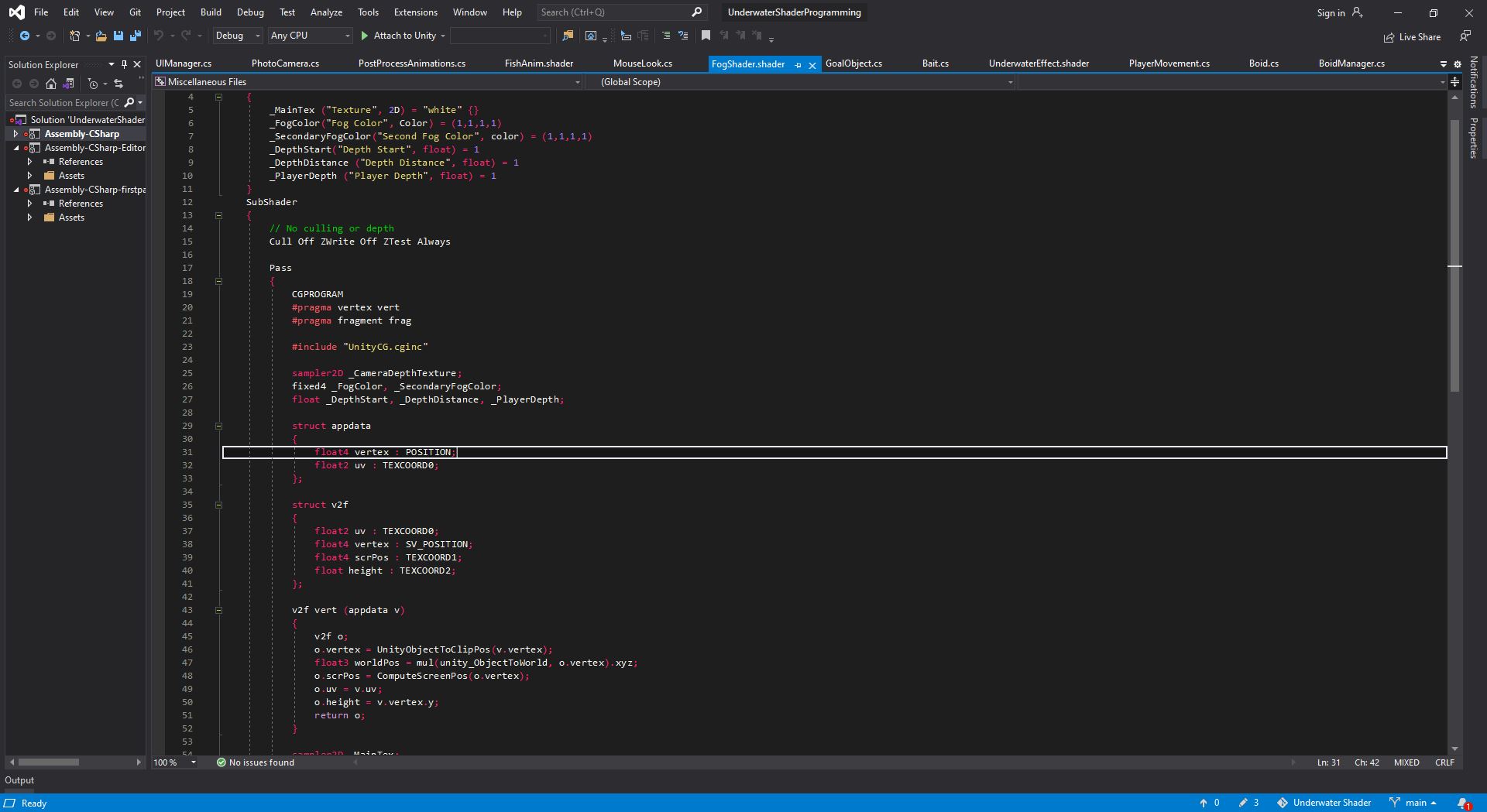1487x812 pixels.
Task: Click the Search Solution Explorer field
Action: coord(64,102)
